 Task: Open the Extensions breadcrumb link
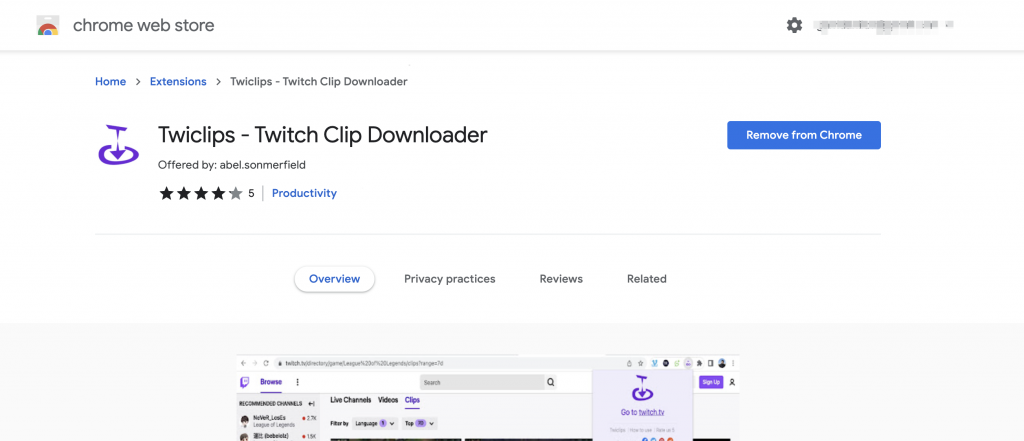[178, 82]
